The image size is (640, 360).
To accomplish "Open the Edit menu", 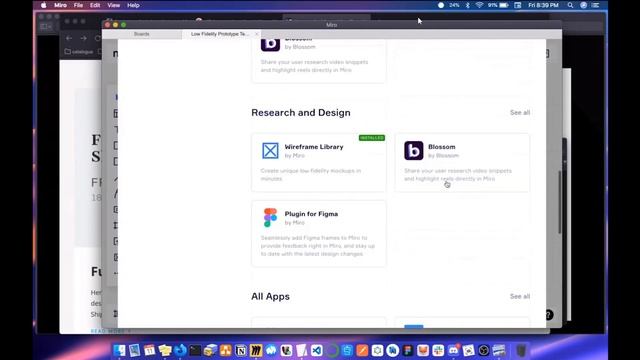I will [95, 5].
